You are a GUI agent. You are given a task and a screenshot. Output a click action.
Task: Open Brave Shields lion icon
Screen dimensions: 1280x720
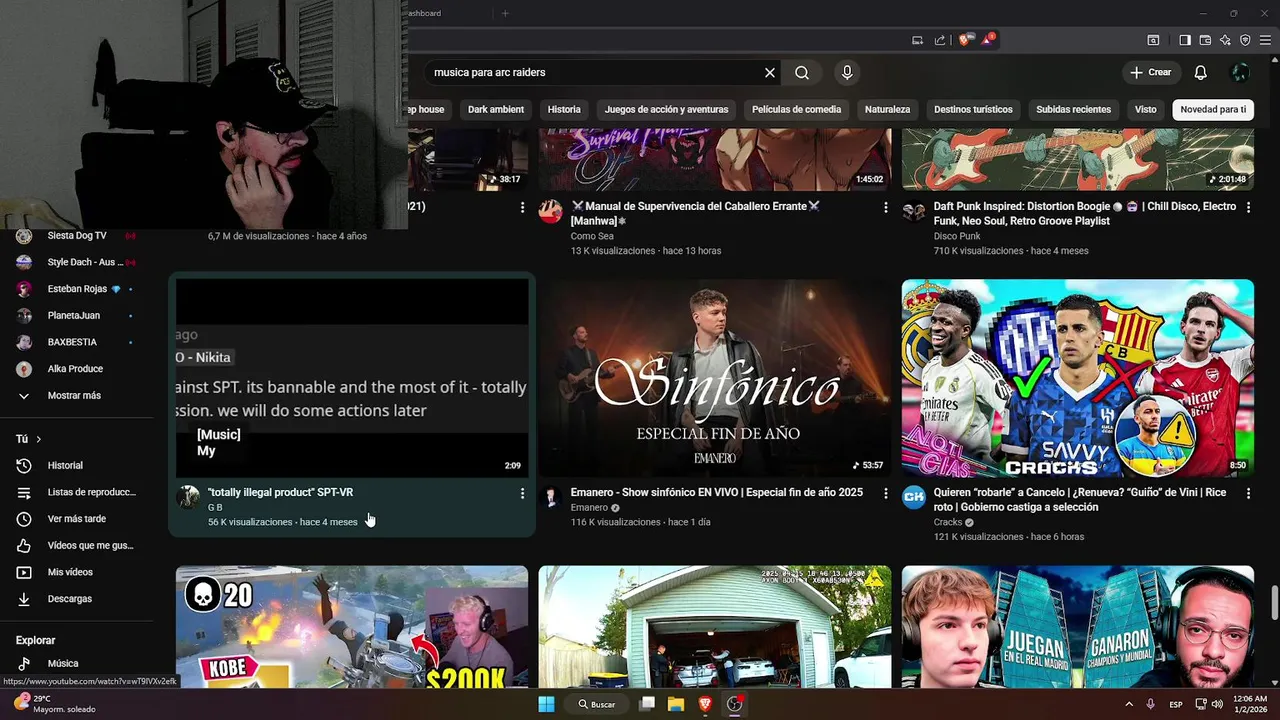tap(964, 40)
